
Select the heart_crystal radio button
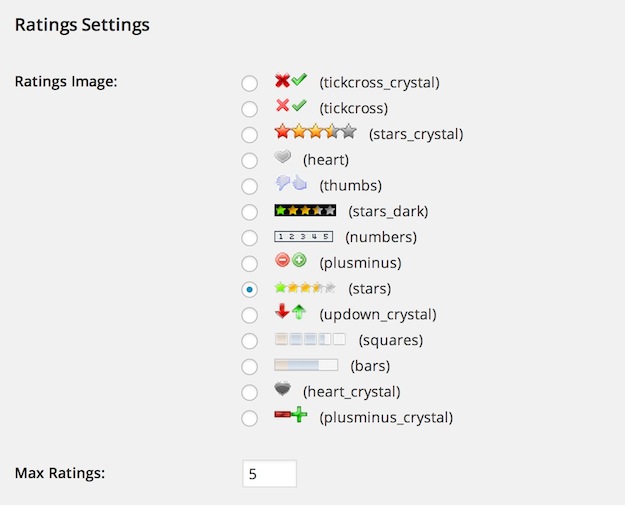250,392
